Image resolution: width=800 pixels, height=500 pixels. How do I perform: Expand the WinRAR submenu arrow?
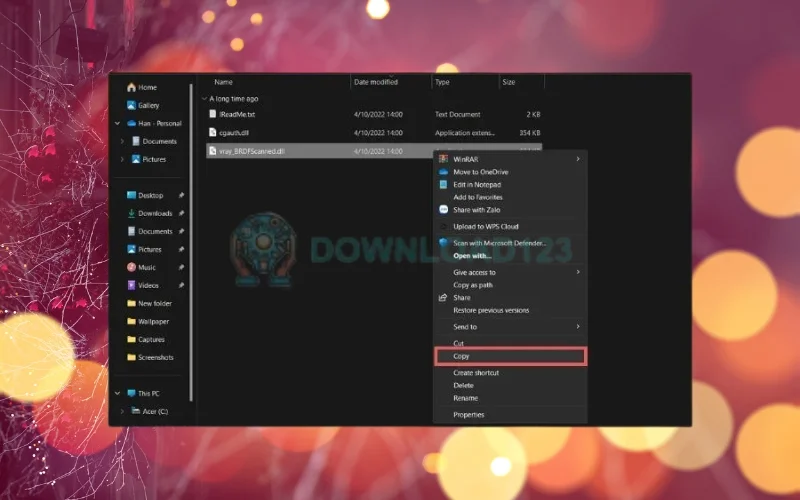[578, 159]
